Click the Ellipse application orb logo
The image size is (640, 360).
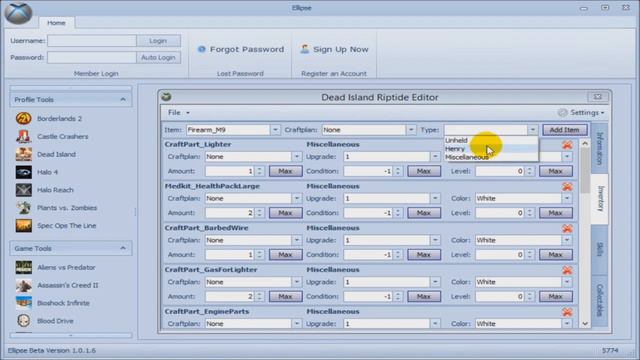click(x=19, y=13)
